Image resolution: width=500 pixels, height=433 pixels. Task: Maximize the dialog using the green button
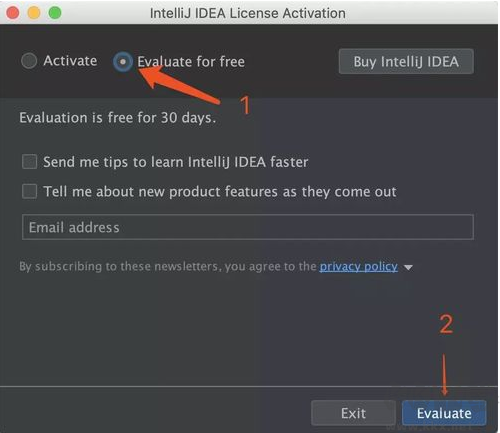click(55, 13)
